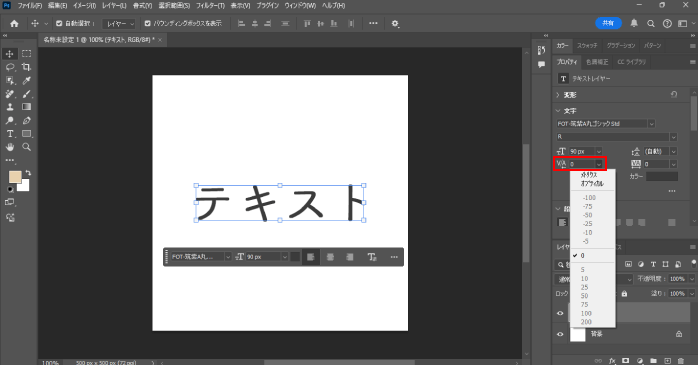This screenshot has width=698, height=365.
Task: Click the create new layer icon
Action: tap(667, 361)
